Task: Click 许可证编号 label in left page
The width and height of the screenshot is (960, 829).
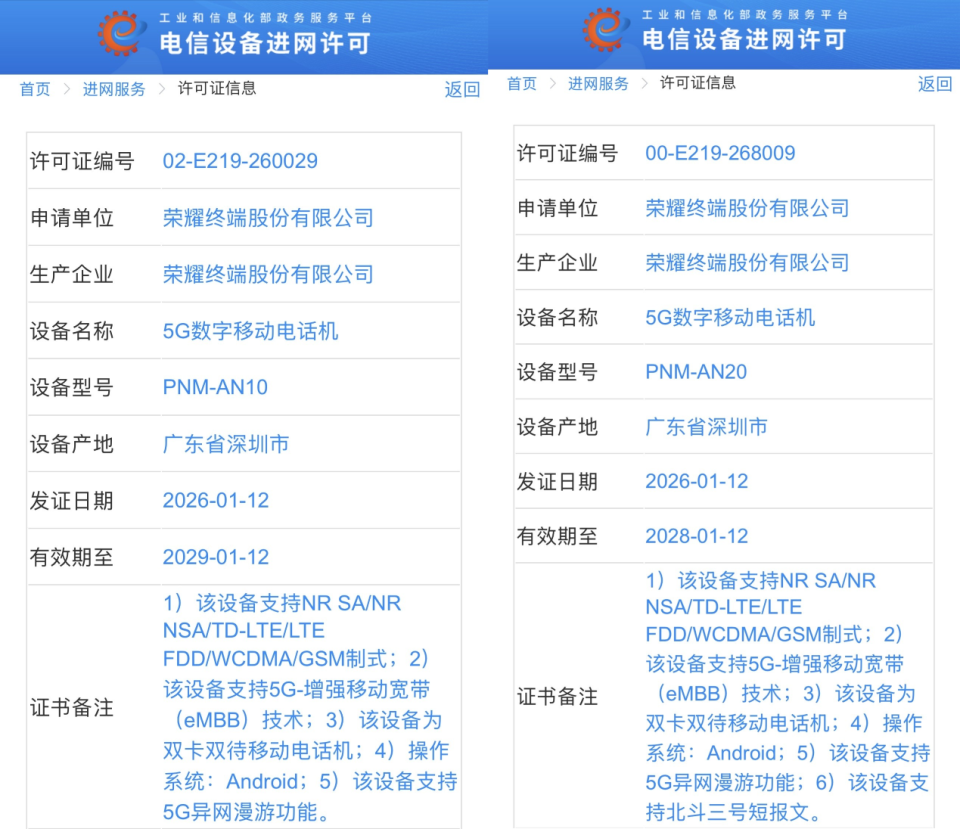Action: [82, 161]
